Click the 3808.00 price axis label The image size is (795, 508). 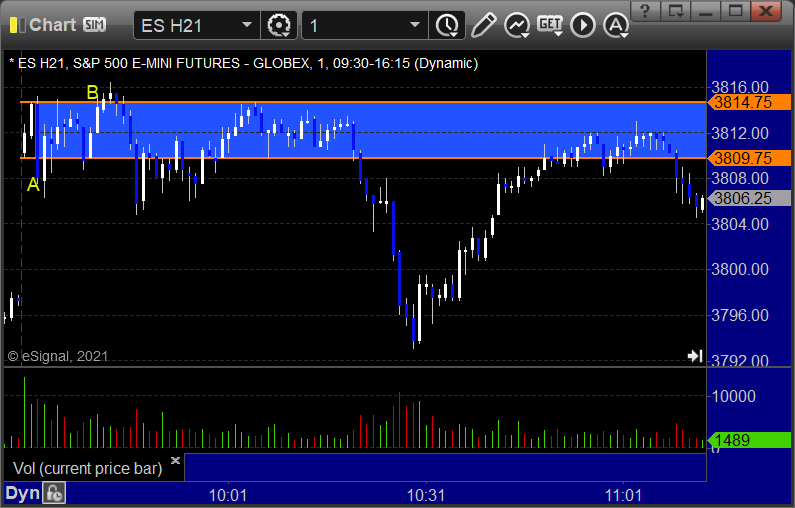pos(740,178)
